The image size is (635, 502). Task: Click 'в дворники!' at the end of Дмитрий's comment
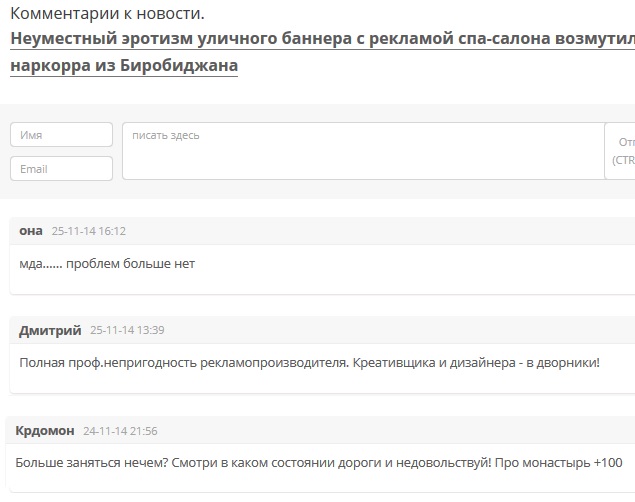coord(564,362)
